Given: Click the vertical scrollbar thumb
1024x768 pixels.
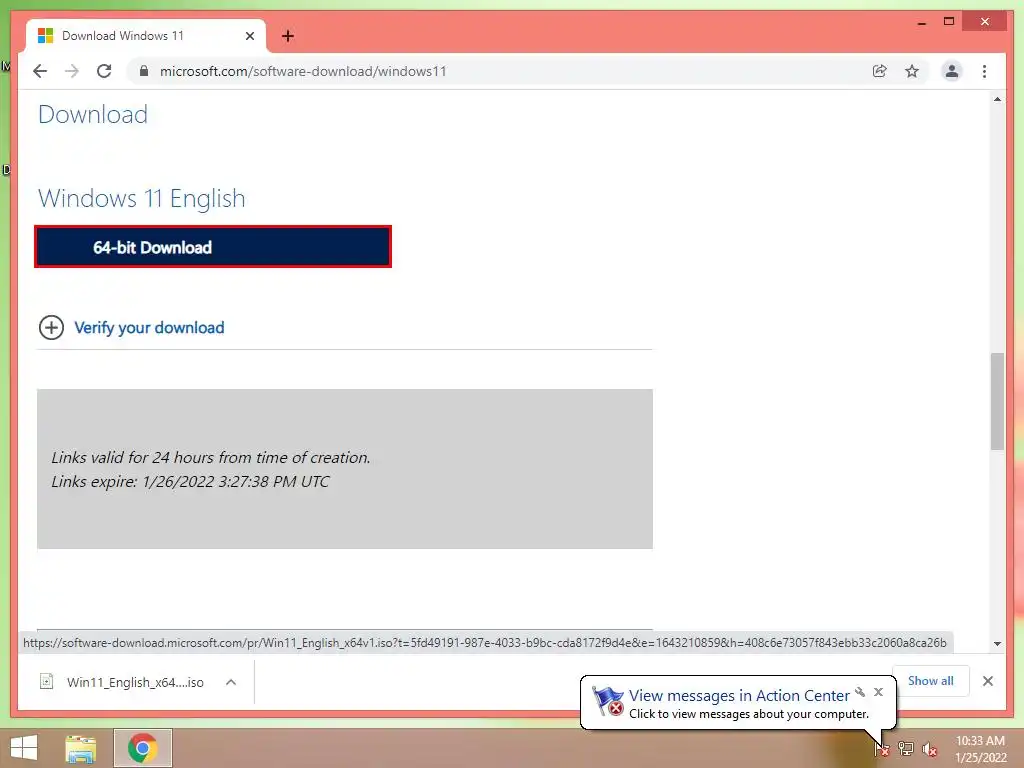Looking at the screenshot, I should coord(997,401).
